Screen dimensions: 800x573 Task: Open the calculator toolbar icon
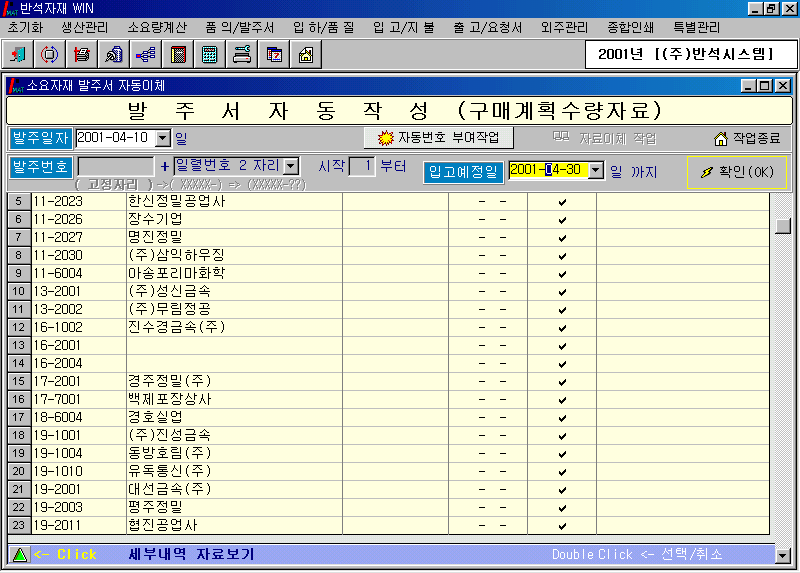coord(209,55)
